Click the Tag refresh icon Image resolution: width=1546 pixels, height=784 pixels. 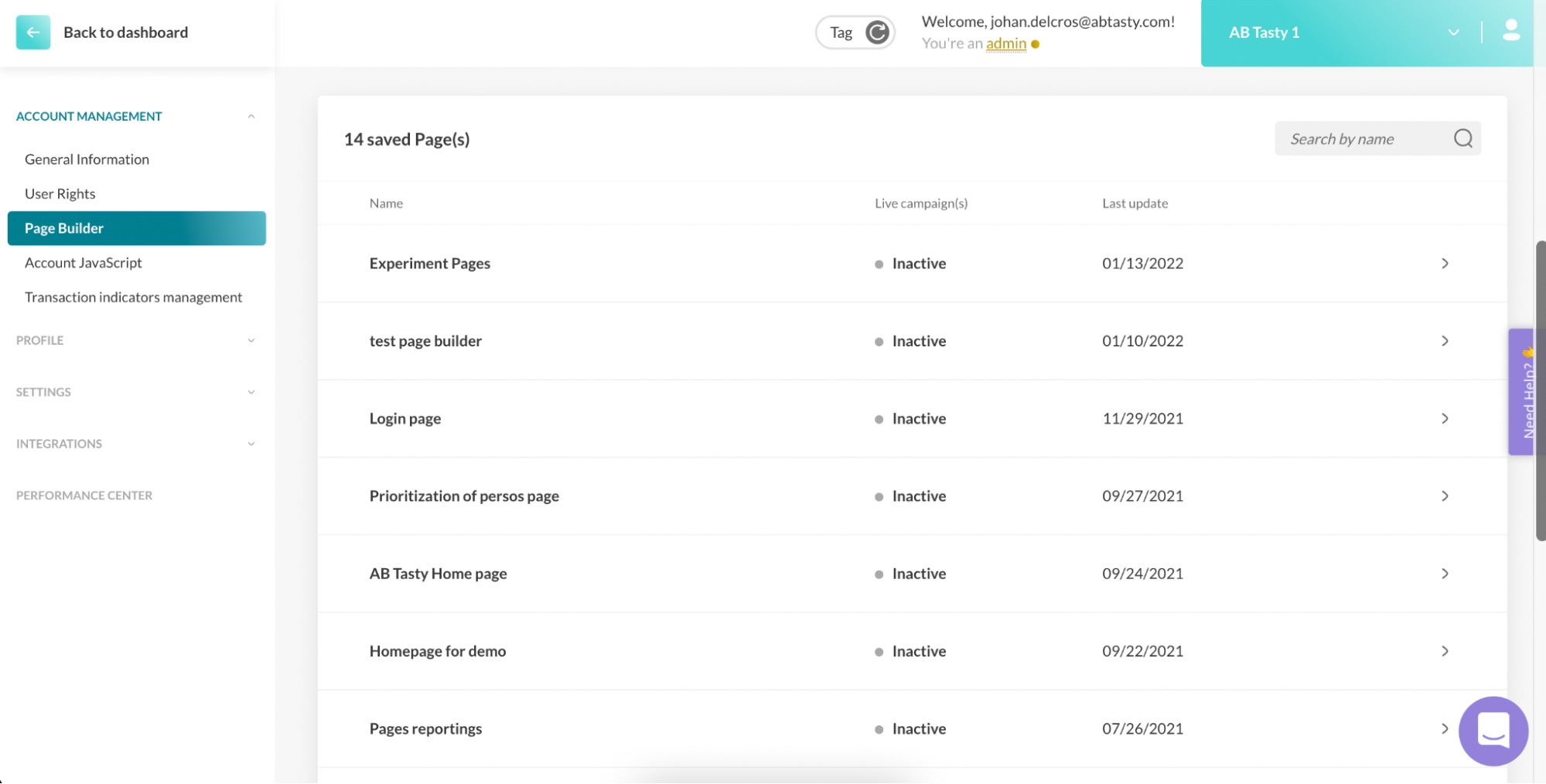876,32
